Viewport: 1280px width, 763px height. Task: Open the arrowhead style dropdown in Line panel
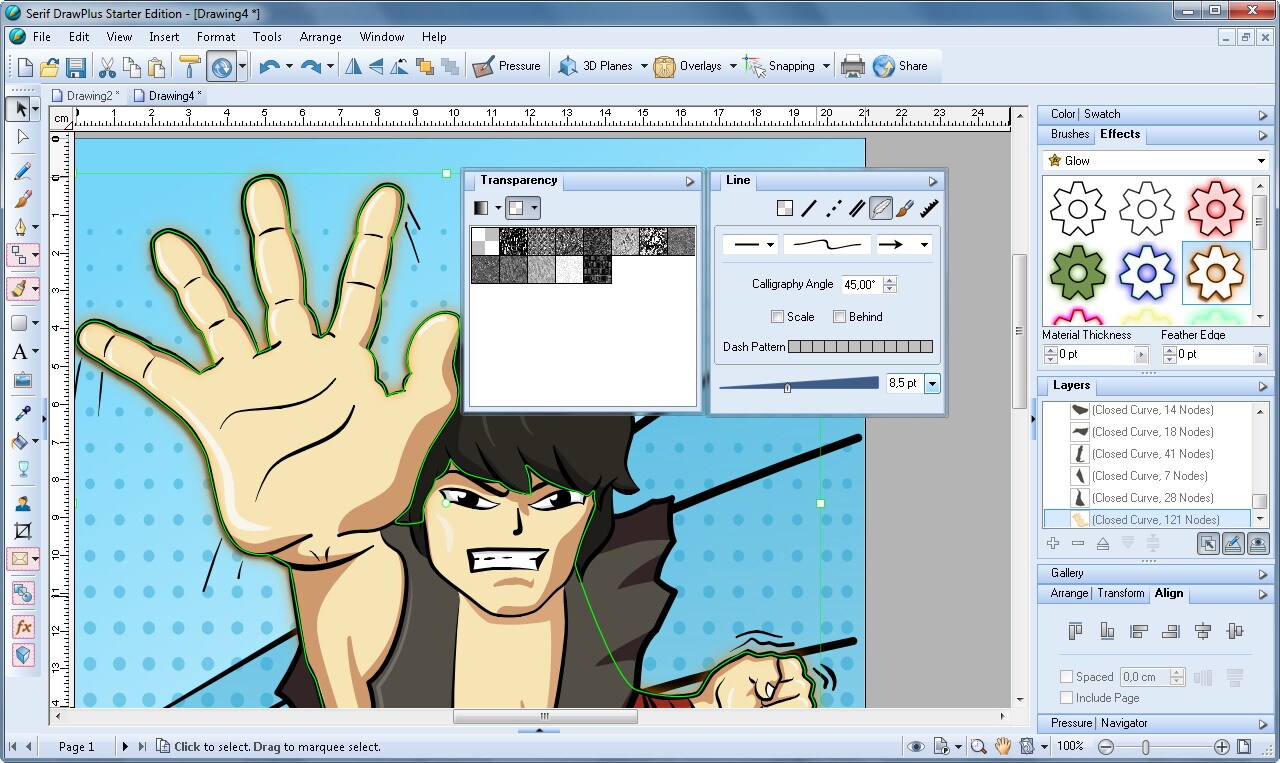click(924, 244)
